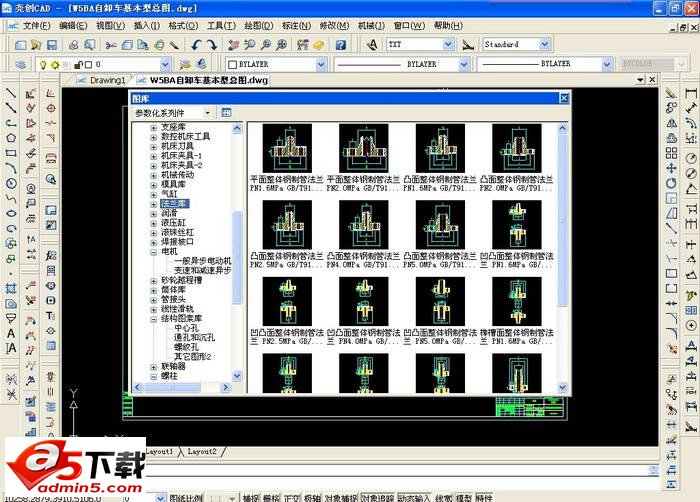Select 法兰库 in the library tree
This screenshot has height=502, width=700.
point(174,203)
